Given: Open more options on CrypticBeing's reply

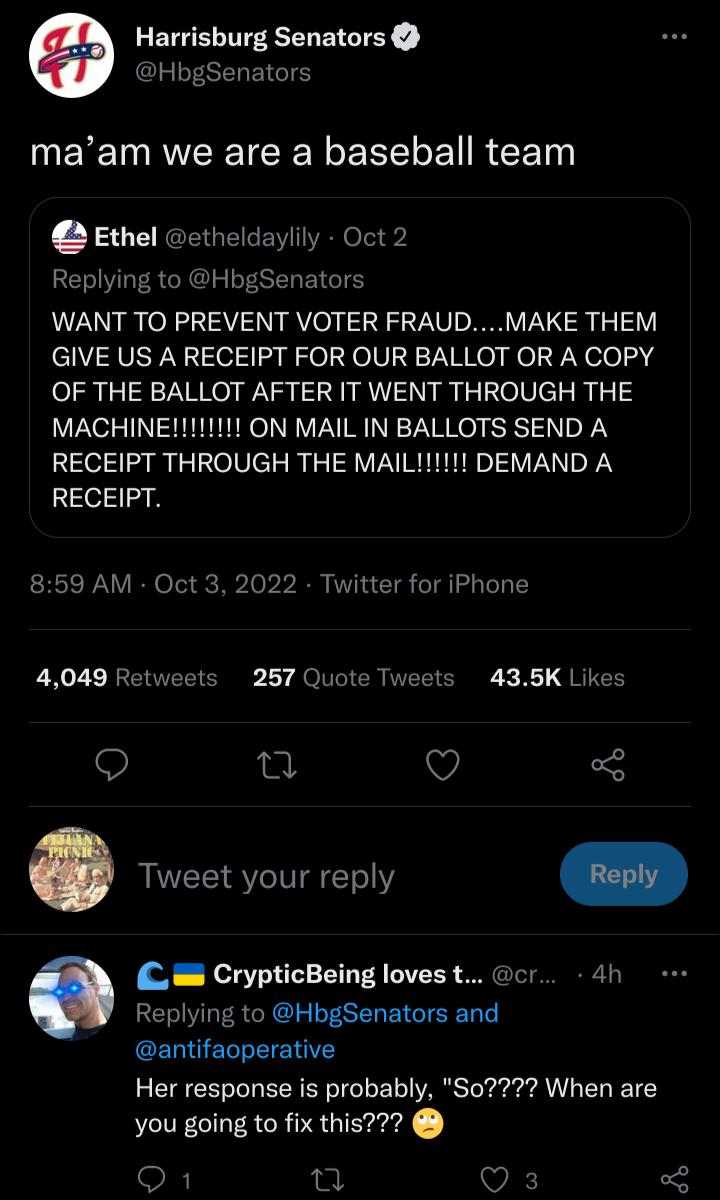Looking at the screenshot, I should (675, 973).
